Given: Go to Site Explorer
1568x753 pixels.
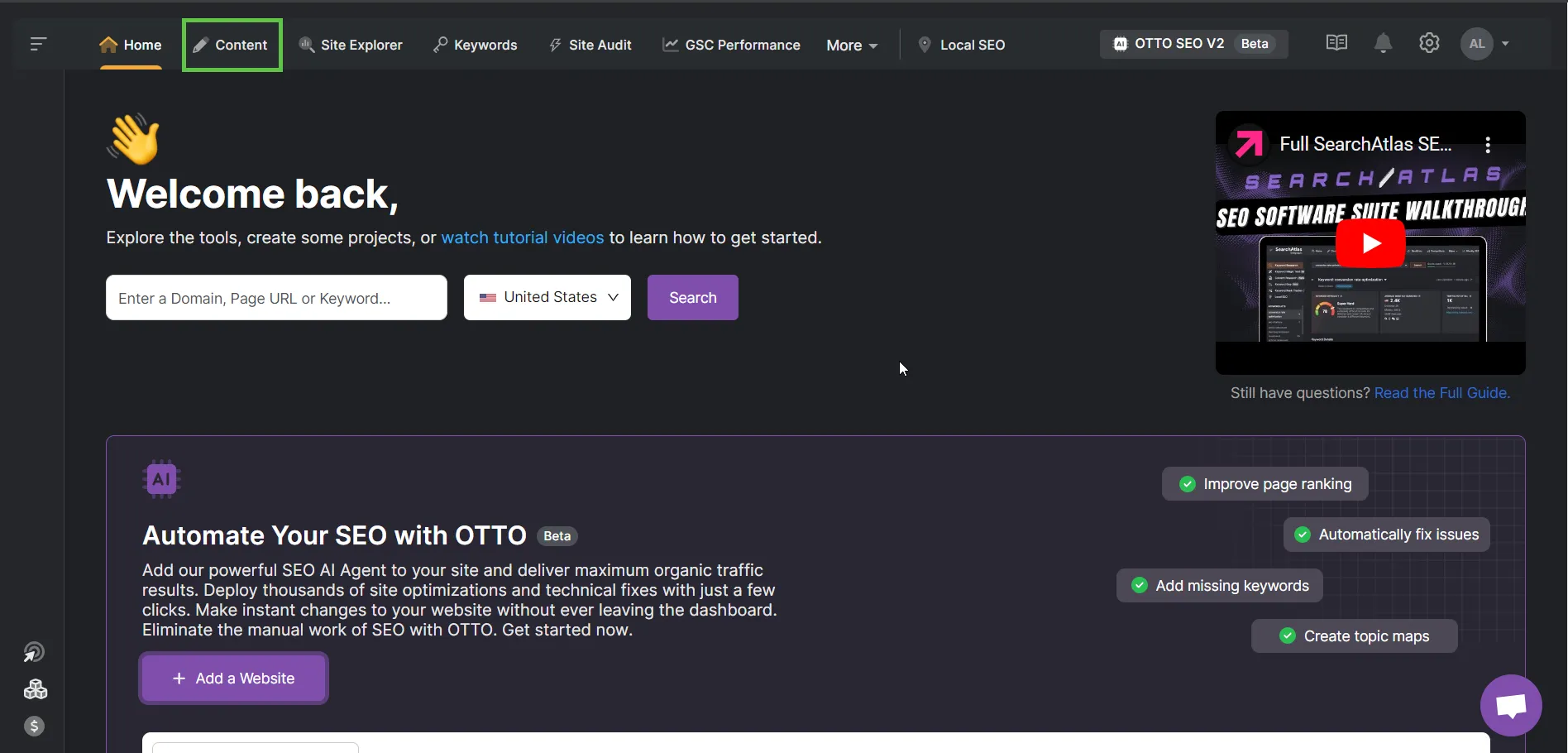Looking at the screenshot, I should 351,45.
